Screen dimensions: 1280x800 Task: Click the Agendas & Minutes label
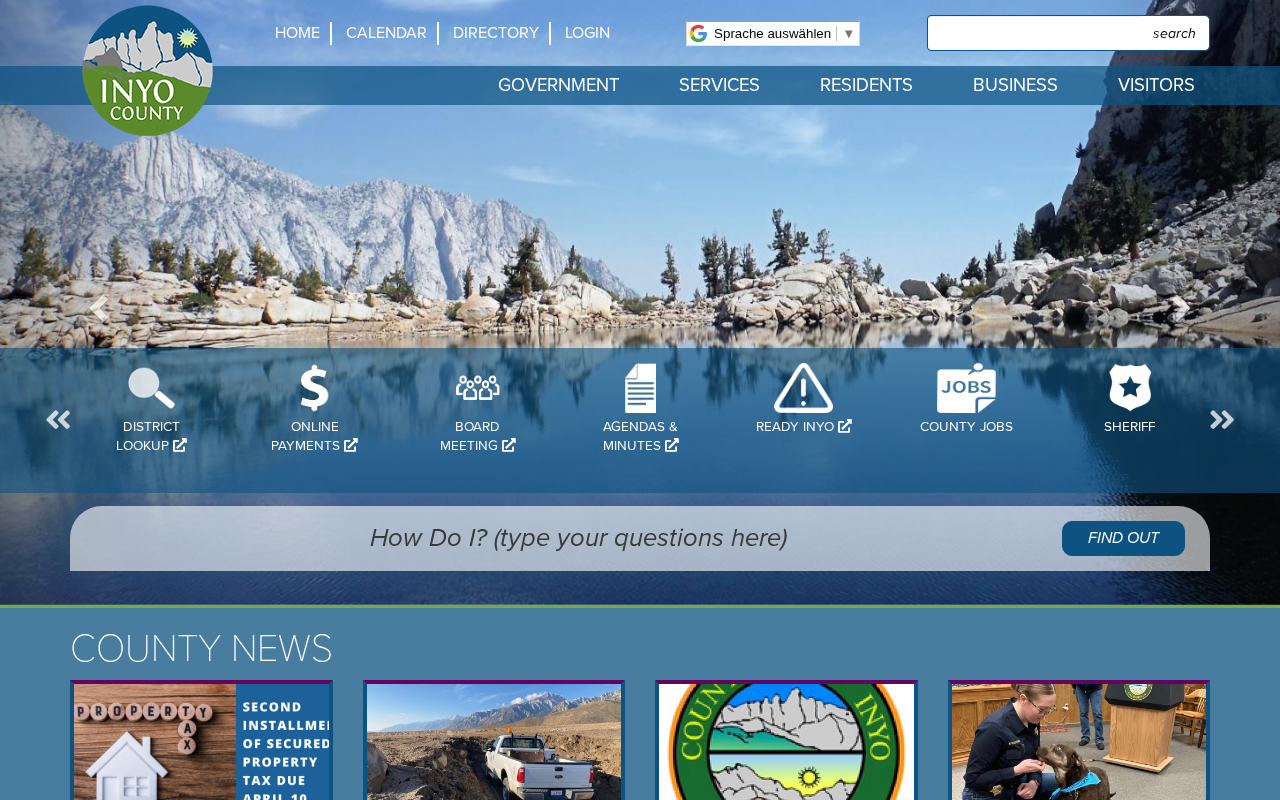641,436
